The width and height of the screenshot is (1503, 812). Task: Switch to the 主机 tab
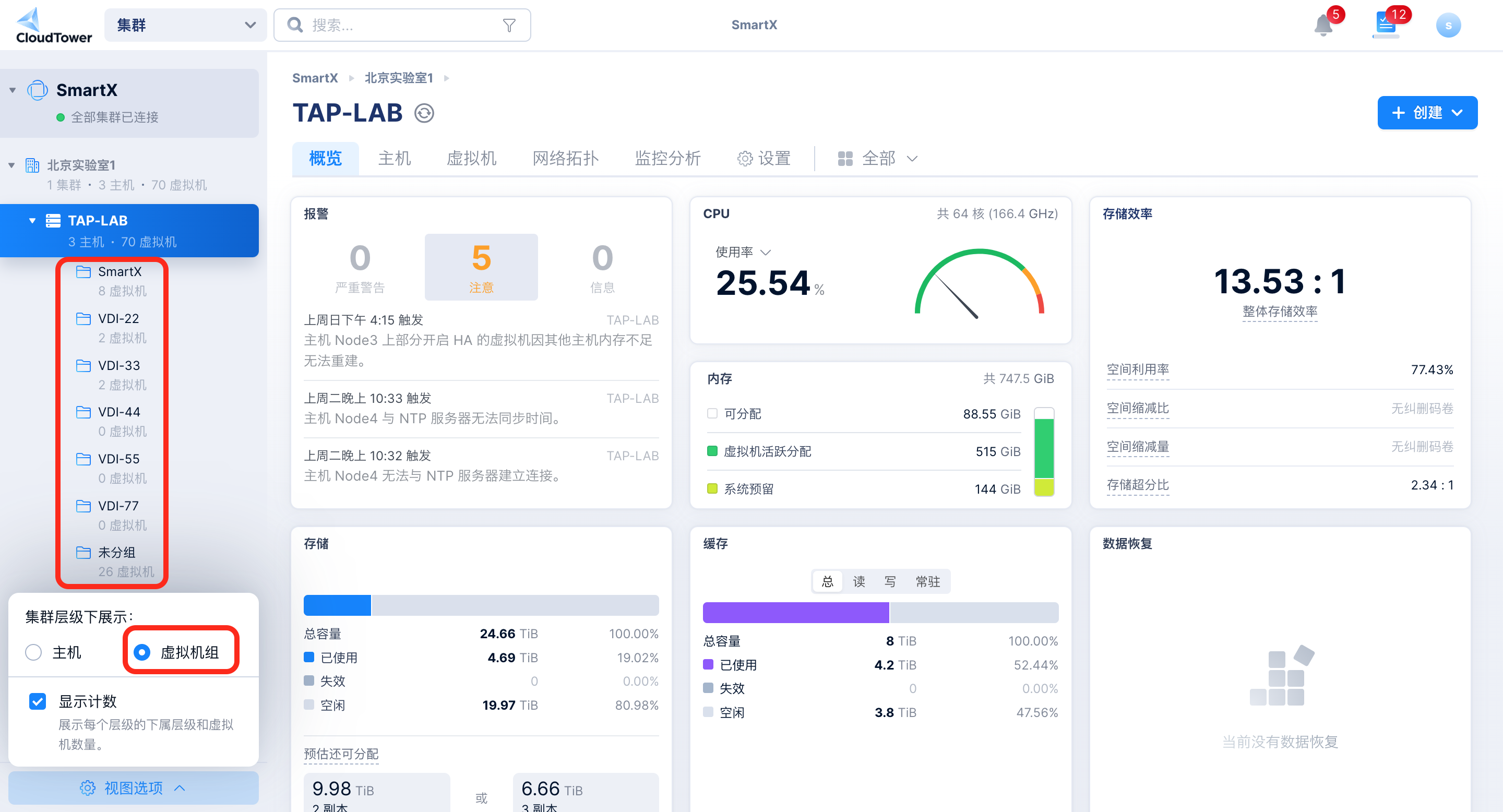[x=395, y=158]
